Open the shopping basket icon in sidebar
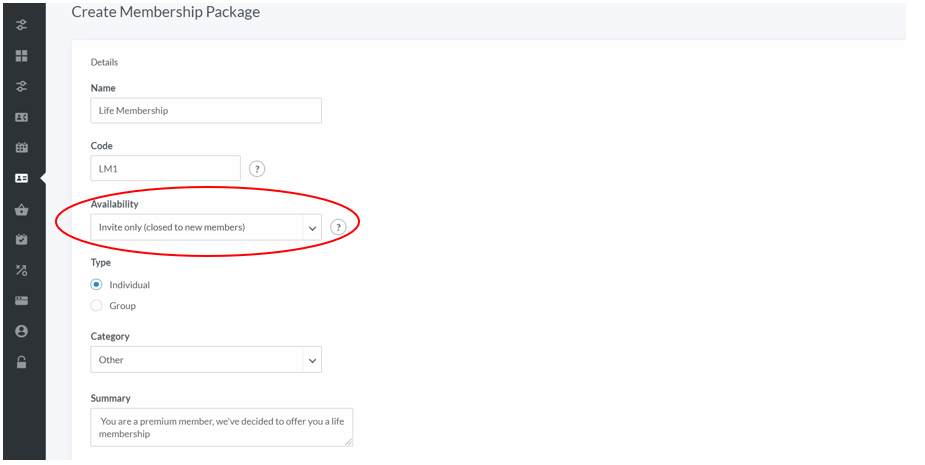The image size is (925, 465). click(x=21, y=209)
